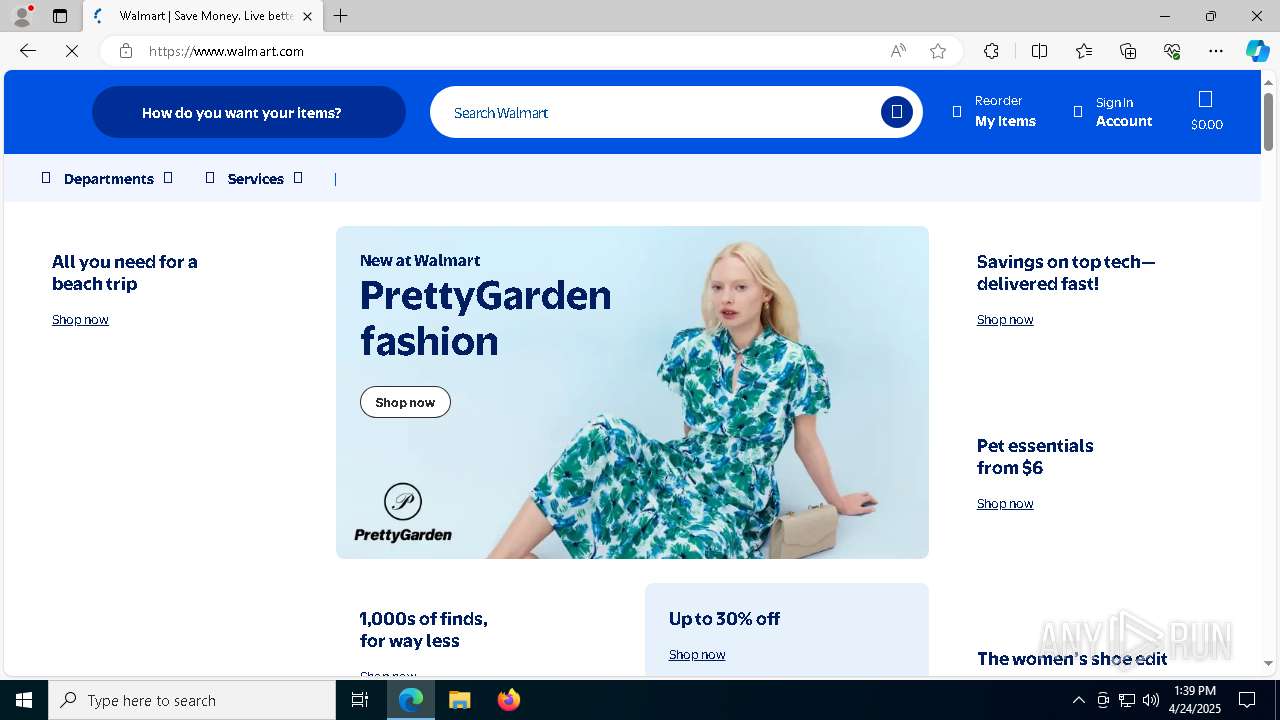Click the taskbar search box
The image size is (1280, 720).
coord(192,700)
